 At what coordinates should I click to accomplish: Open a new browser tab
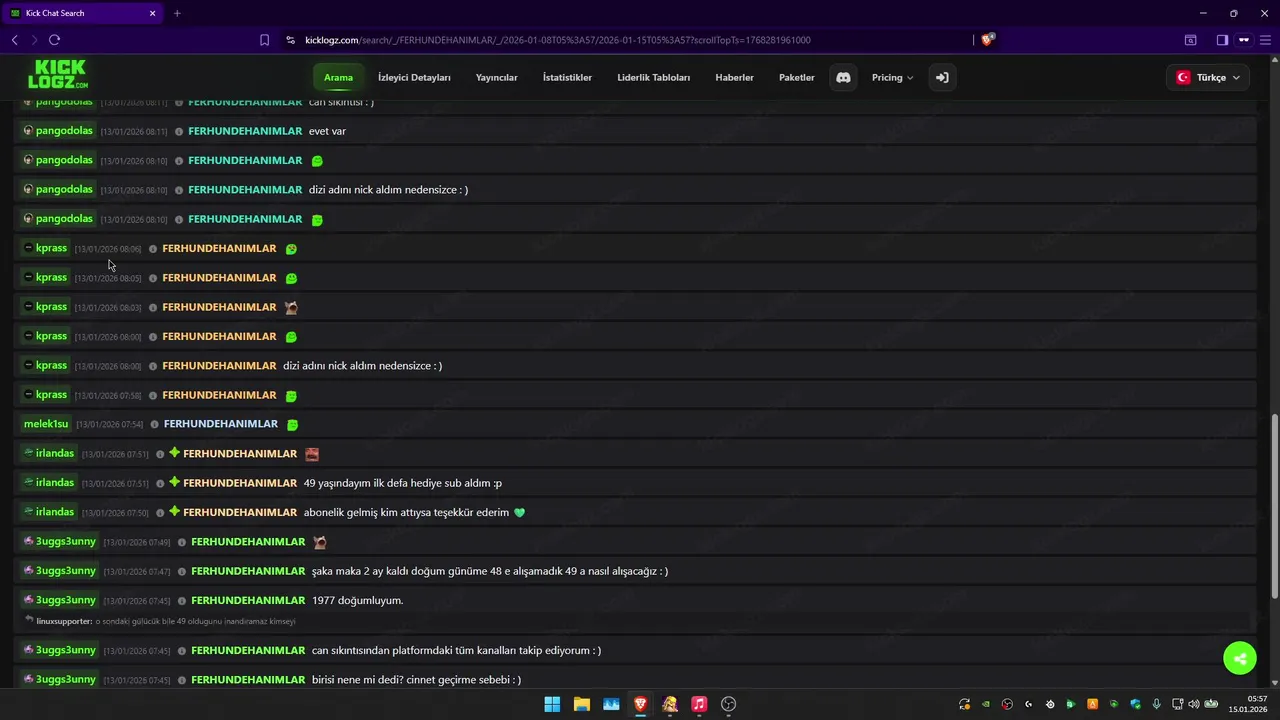point(177,13)
